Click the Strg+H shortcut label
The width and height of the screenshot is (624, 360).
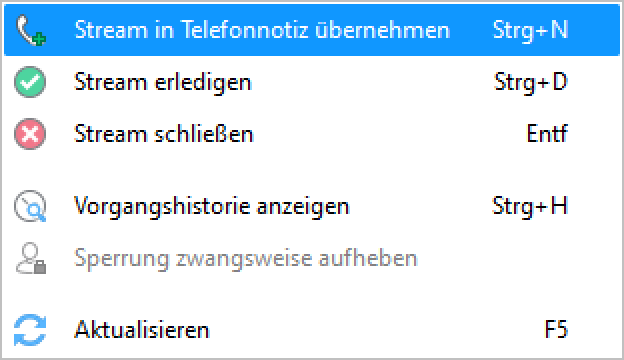(530, 206)
